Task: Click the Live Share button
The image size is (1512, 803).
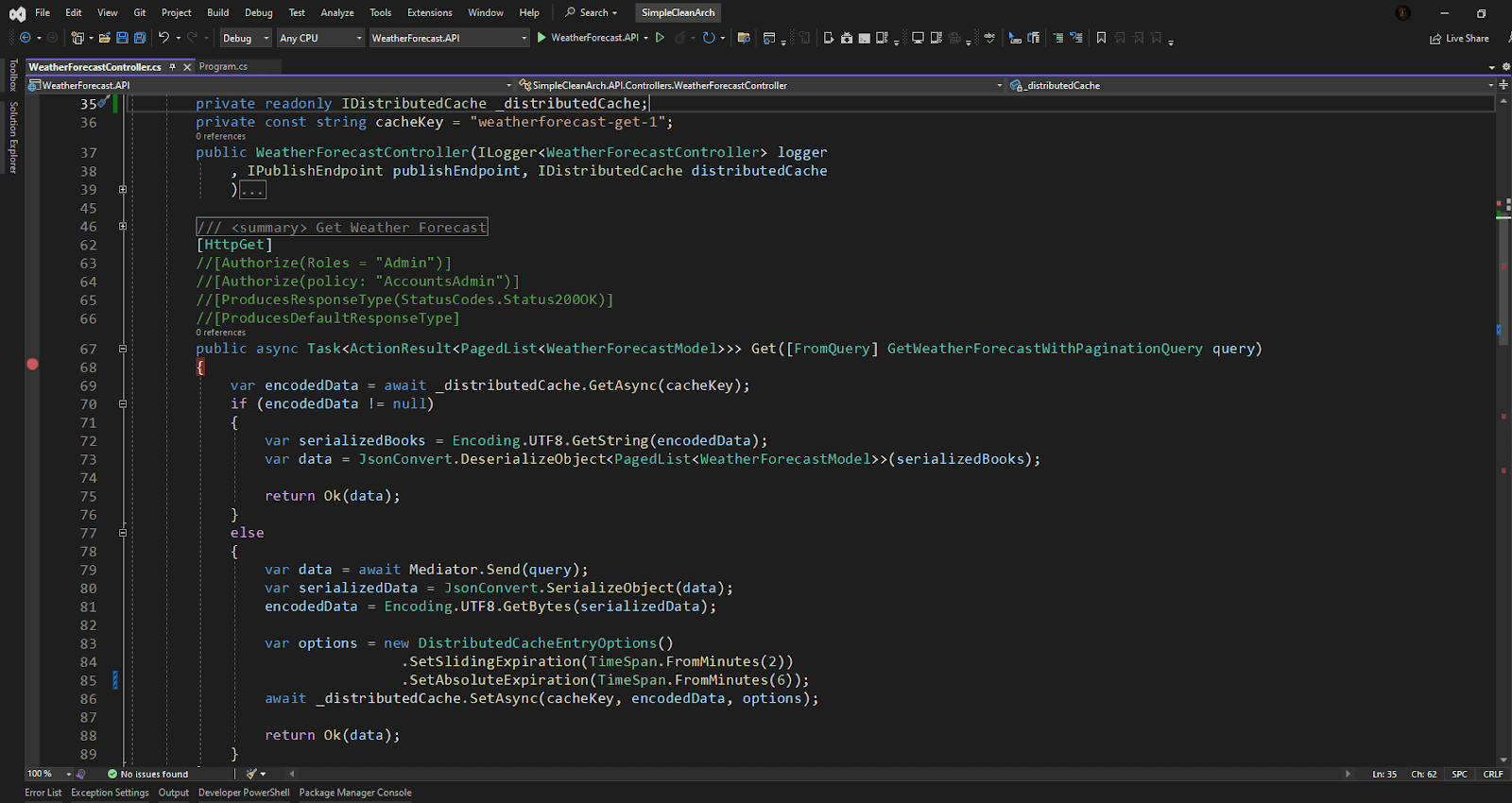Action: [x=1460, y=39]
